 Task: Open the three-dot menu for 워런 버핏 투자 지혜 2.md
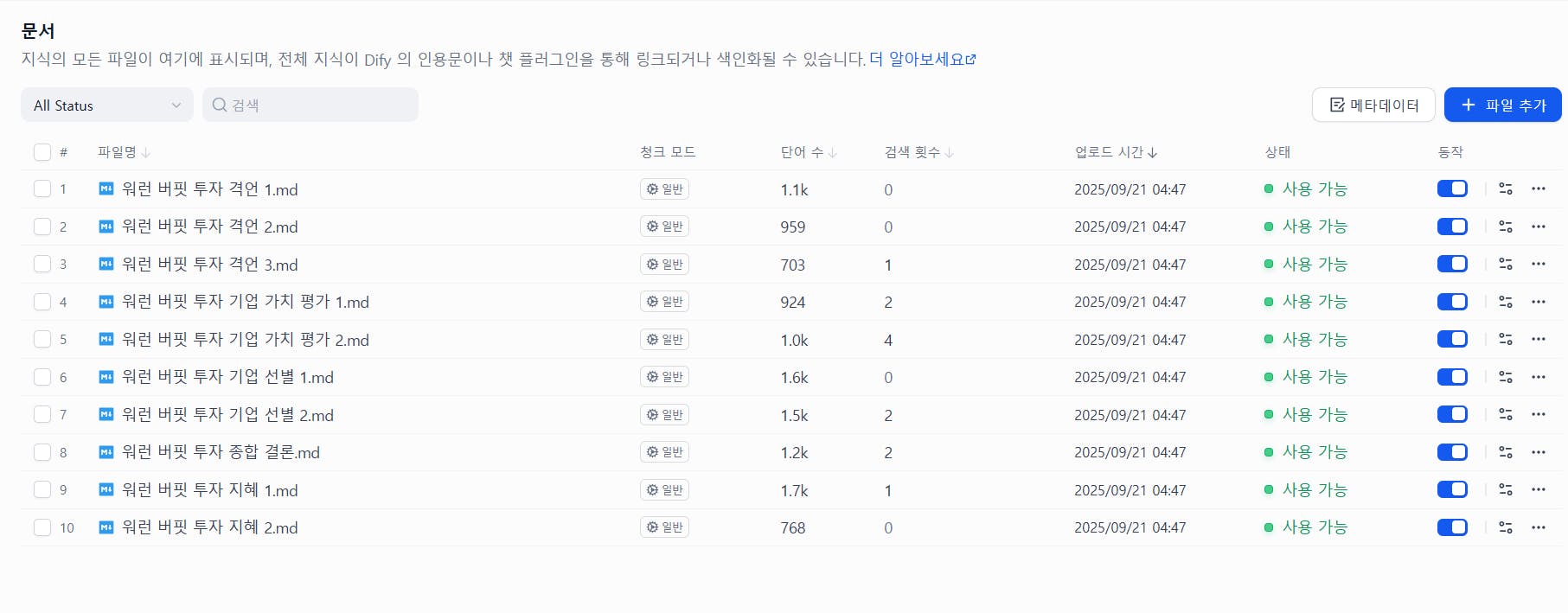click(x=1538, y=527)
